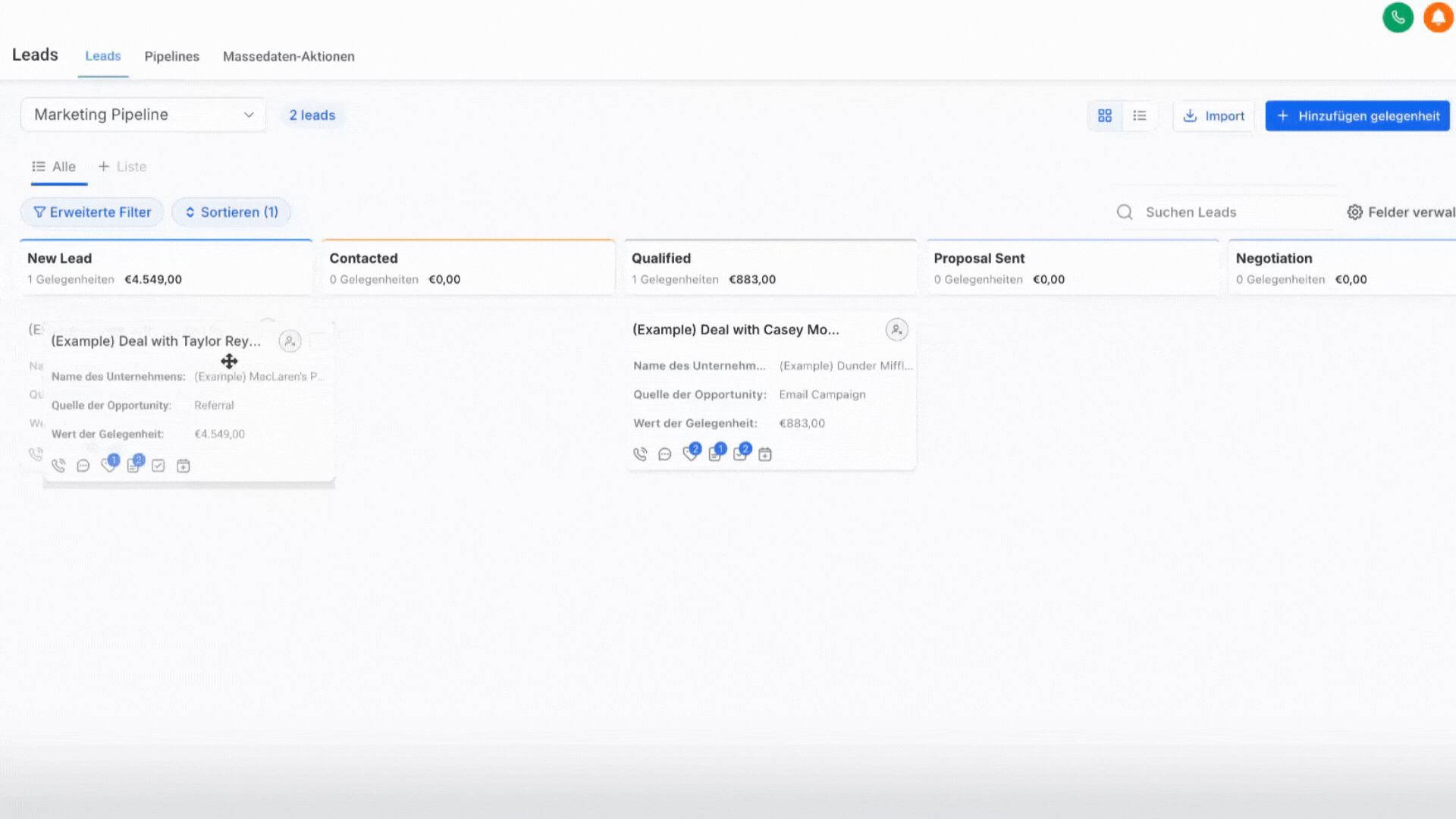Open the orange notifications bell

1438,17
